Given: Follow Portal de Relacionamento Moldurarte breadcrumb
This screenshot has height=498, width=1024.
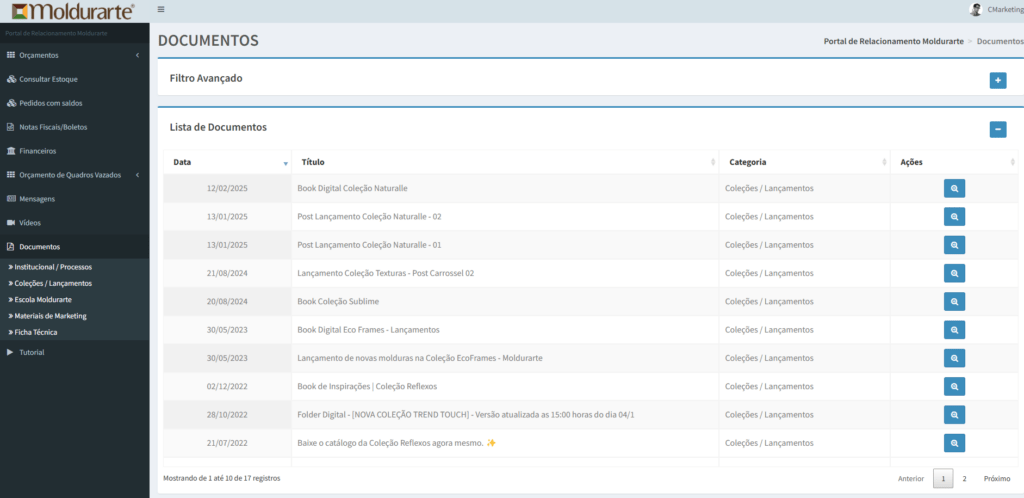Looking at the screenshot, I should point(893,41).
